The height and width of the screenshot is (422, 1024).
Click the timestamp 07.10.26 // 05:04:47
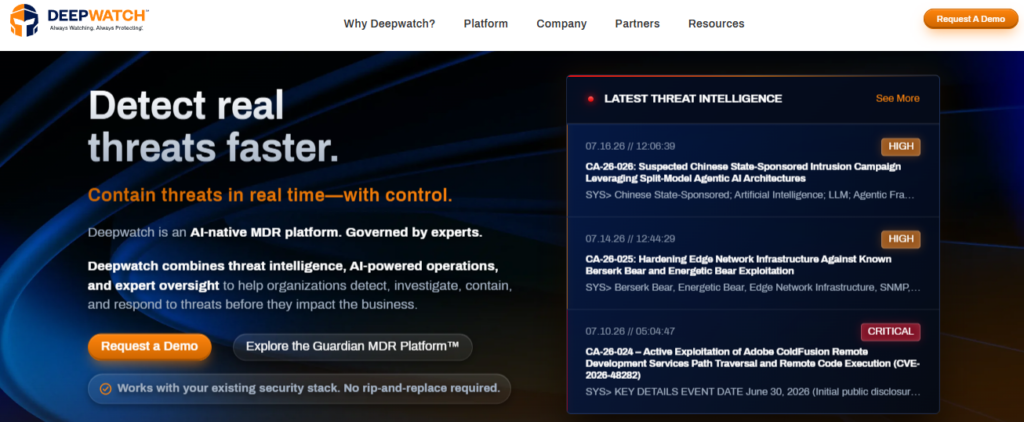[x=630, y=331]
